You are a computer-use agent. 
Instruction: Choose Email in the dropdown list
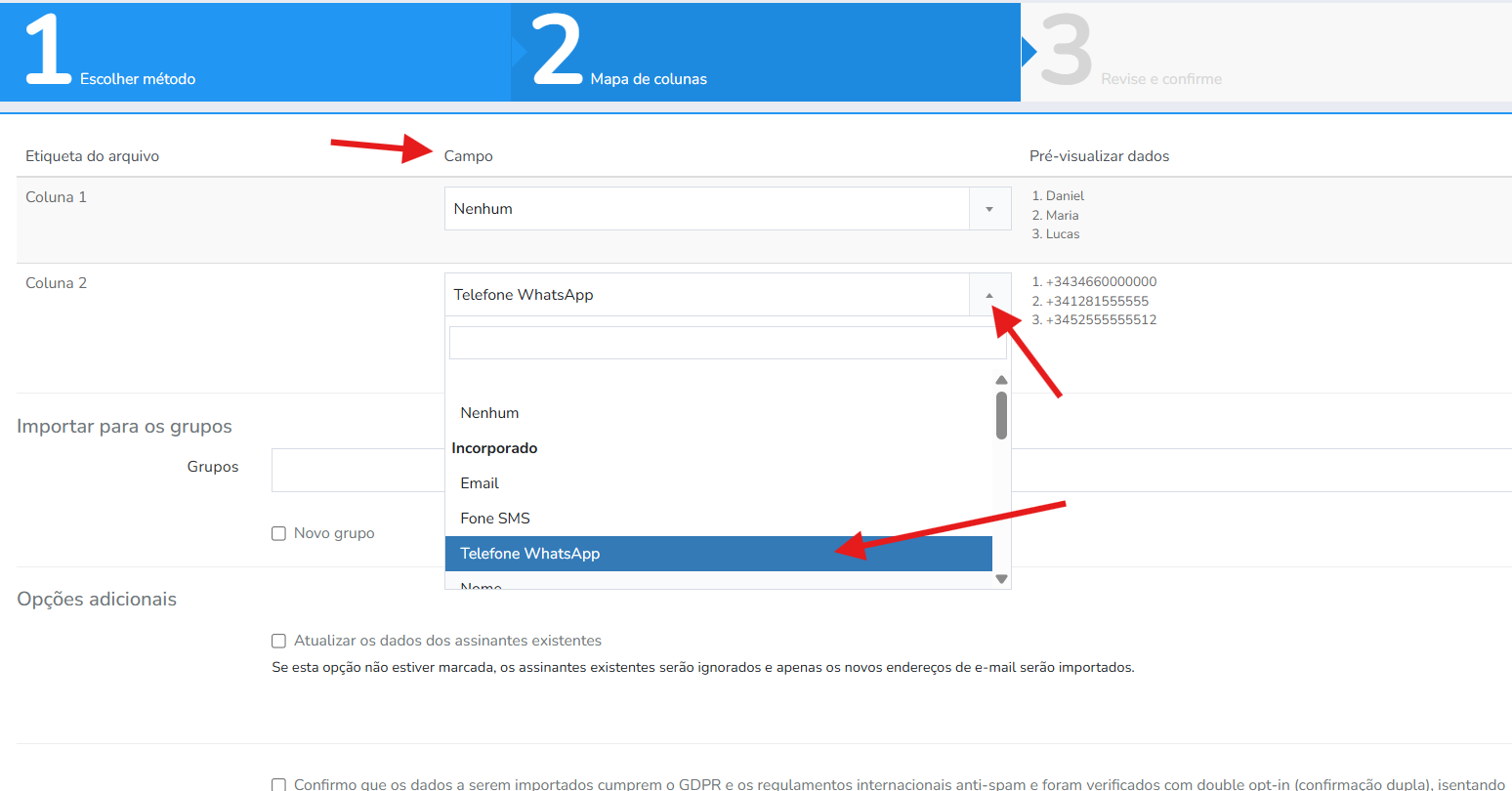coord(719,483)
